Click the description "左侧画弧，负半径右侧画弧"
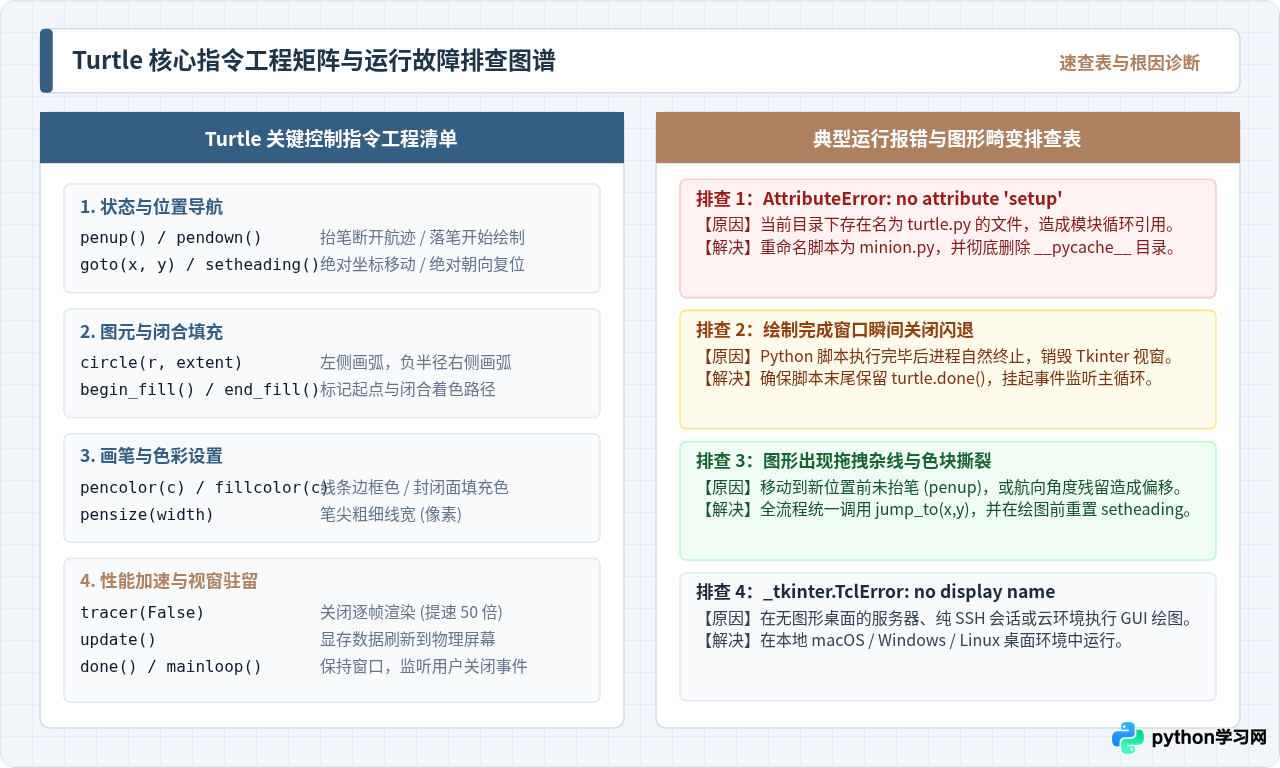The width and height of the screenshot is (1280, 768). coord(416,362)
